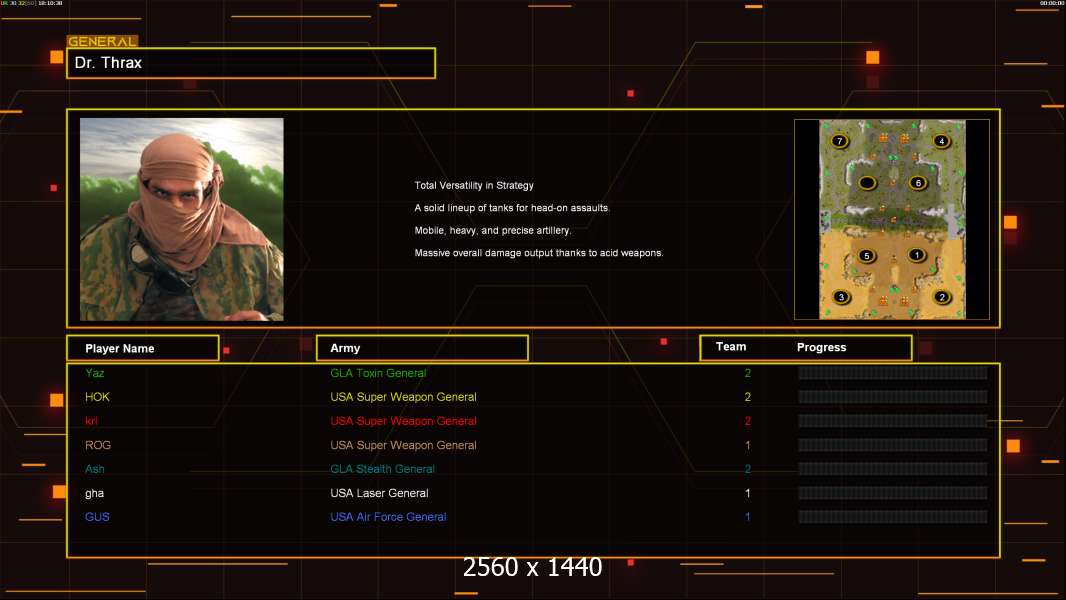Click the Dr. Thrax name field
Viewport: 1066px width, 600px height.
click(x=251, y=63)
